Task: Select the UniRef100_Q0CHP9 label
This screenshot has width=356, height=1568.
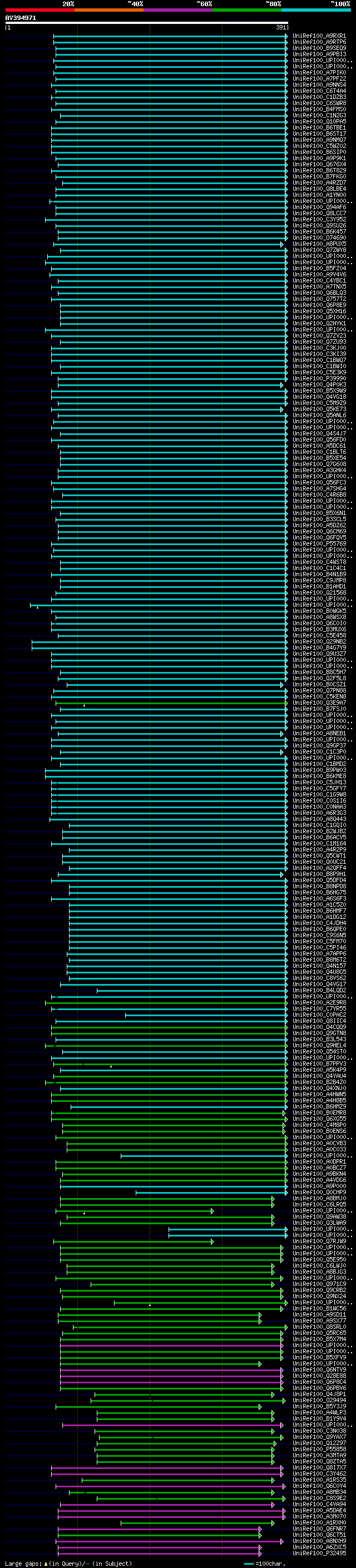Action: tap(319, 1193)
